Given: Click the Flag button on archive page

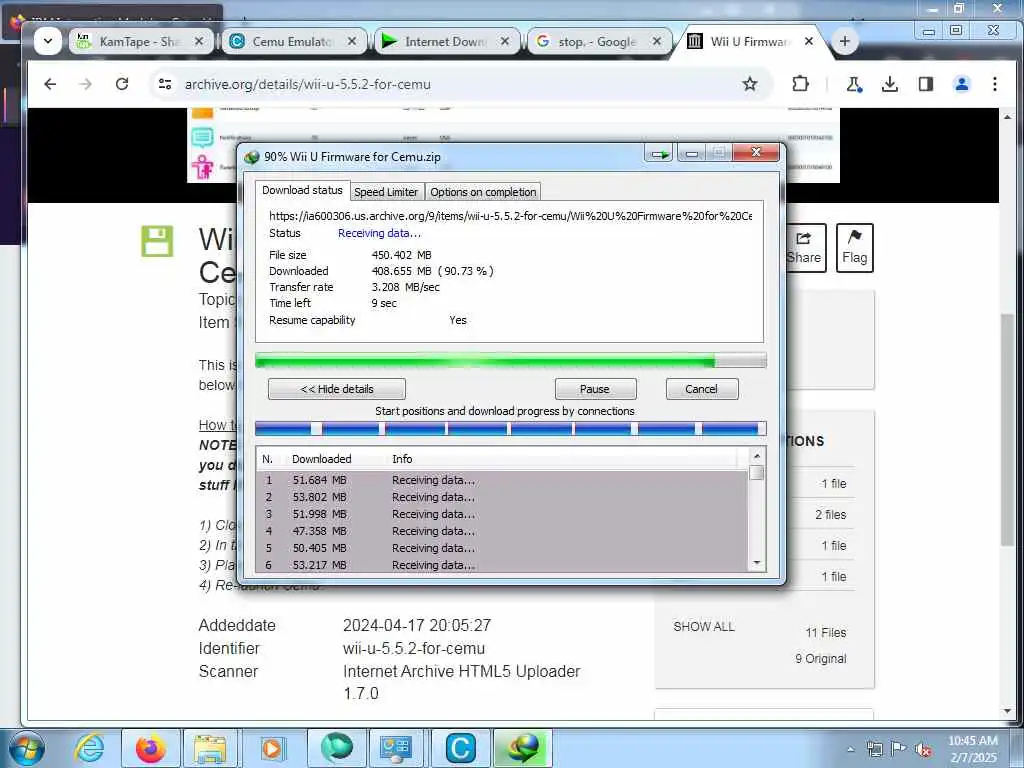Looking at the screenshot, I should [854, 248].
